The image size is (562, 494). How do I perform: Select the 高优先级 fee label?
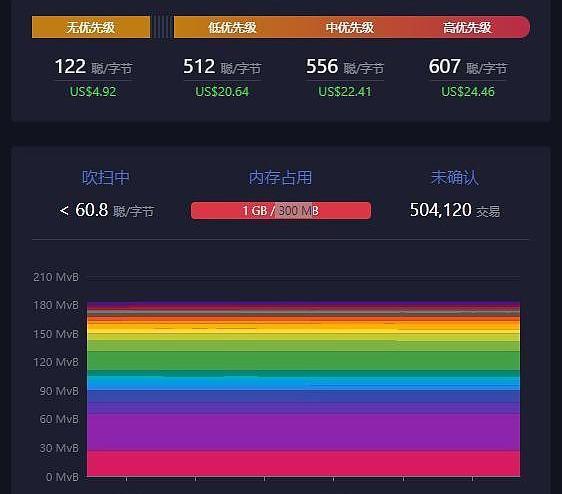tap(467, 27)
